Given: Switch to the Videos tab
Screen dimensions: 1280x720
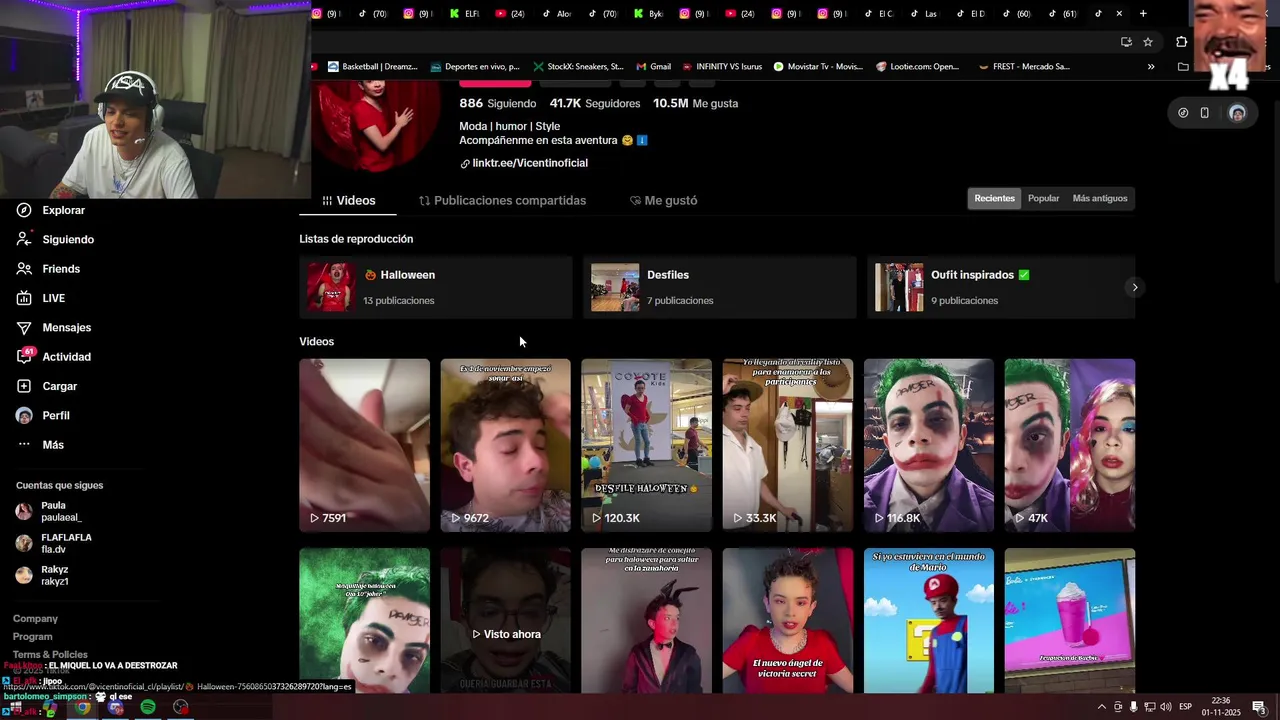Looking at the screenshot, I should click(348, 200).
